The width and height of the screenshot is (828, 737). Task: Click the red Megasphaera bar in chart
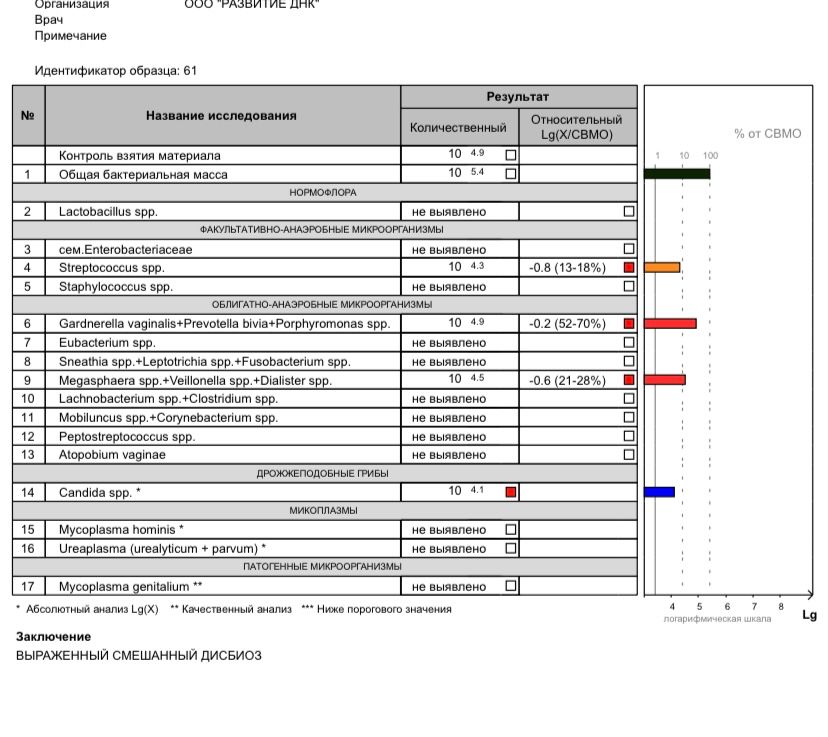point(665,380)
